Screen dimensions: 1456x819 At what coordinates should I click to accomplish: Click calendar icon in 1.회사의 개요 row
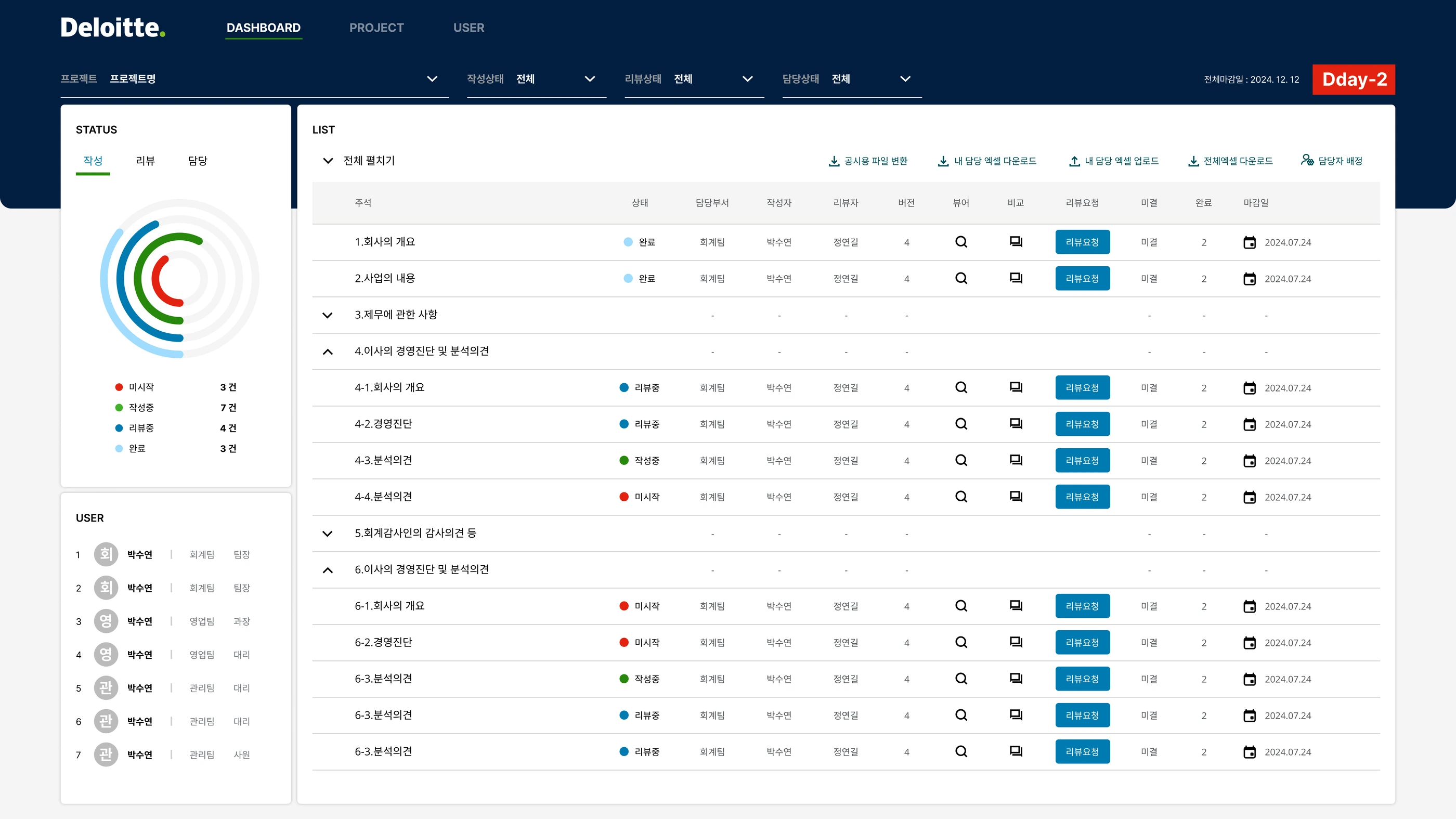pos(1249,242)
